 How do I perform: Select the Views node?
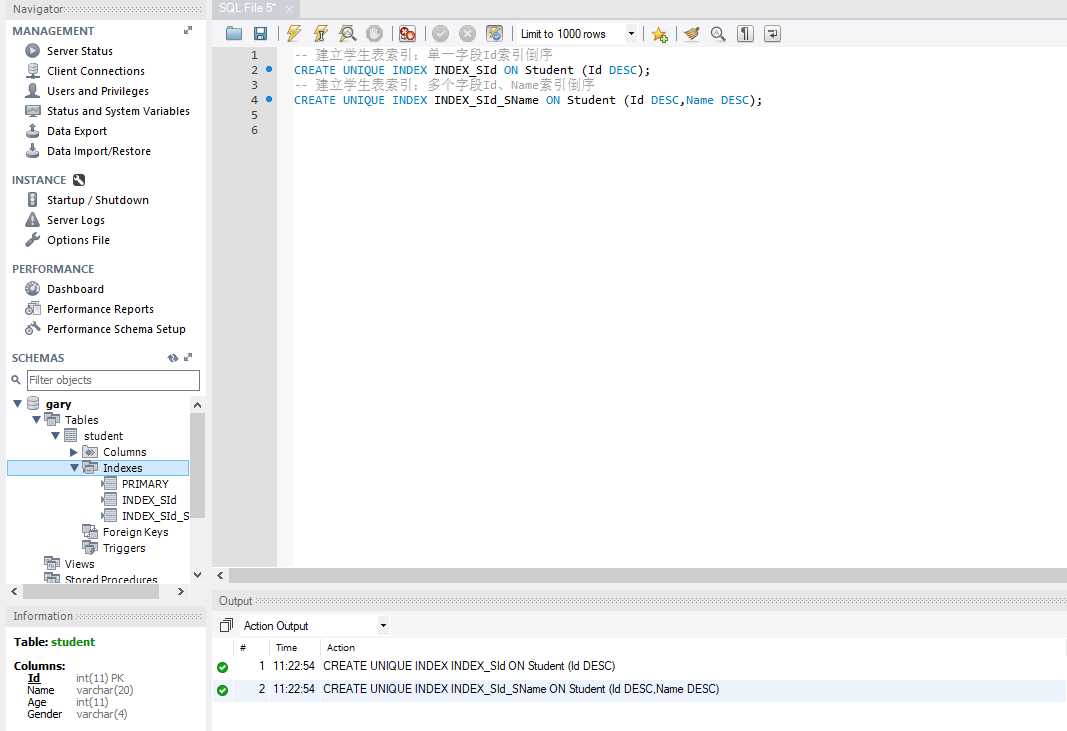coord(79,564)
